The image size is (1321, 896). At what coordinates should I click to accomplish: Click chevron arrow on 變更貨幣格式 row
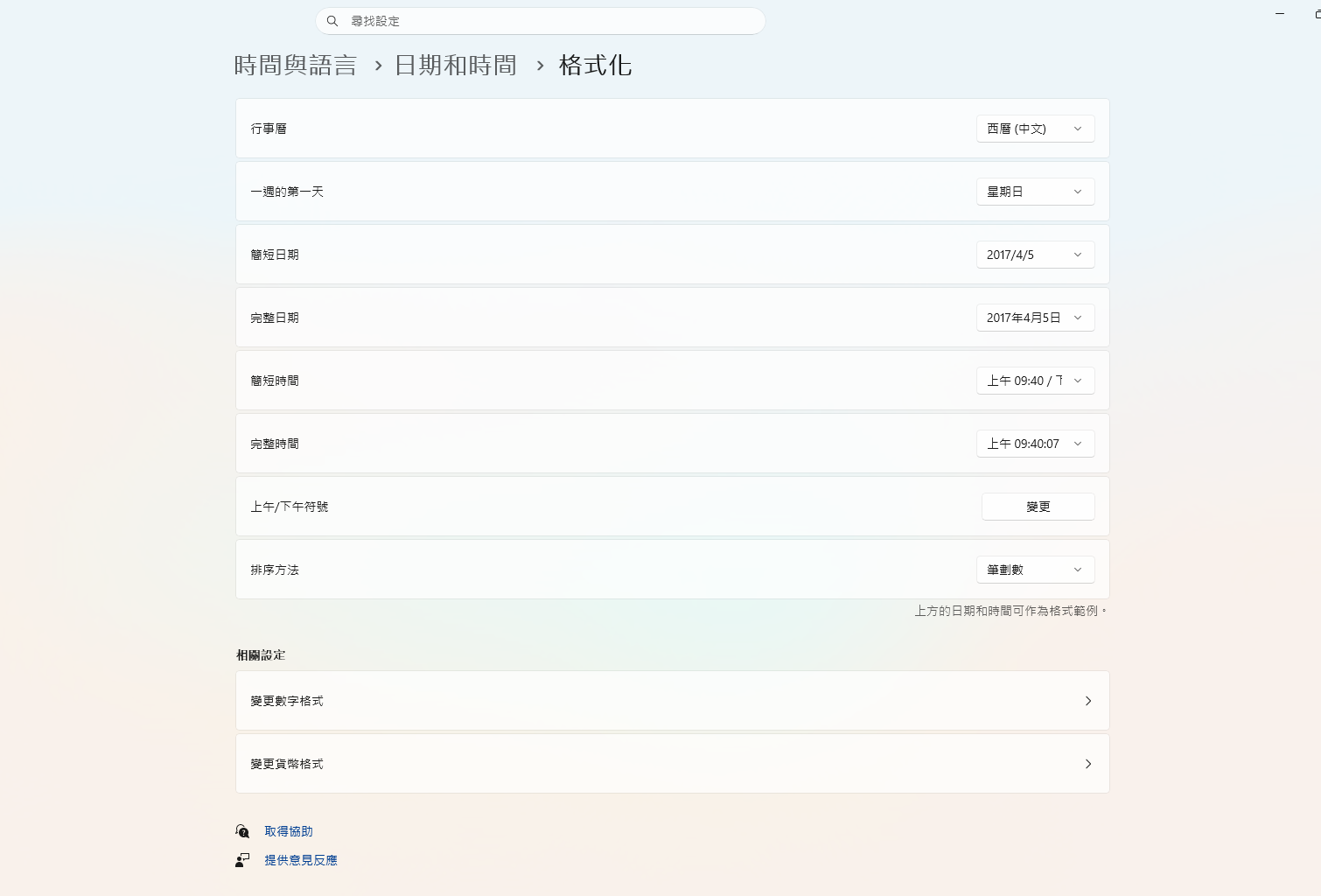pos(1088,764)
